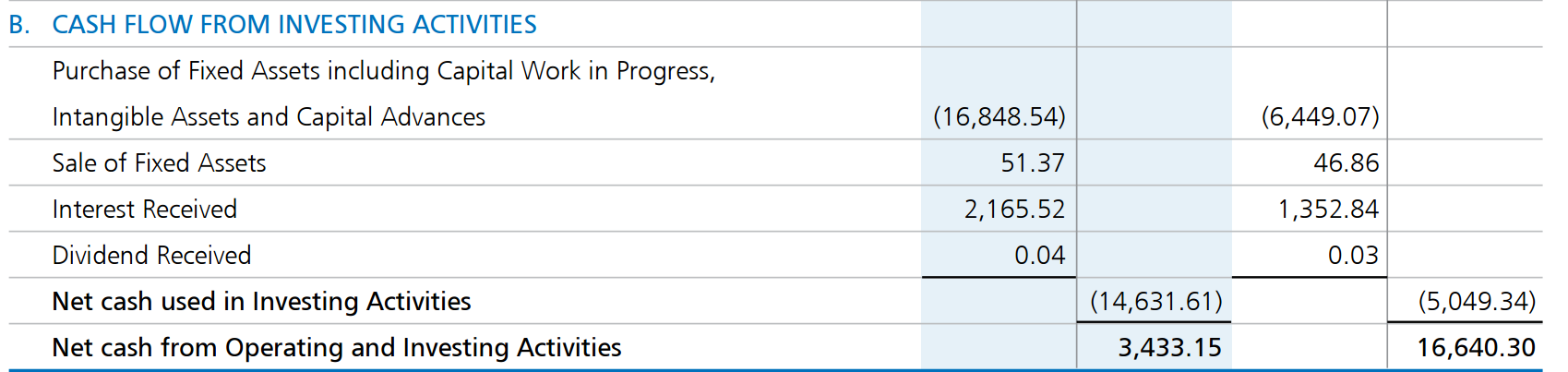
Task: Select the Intangible Assets and Capital Advances text
Action: coord(269,117)
